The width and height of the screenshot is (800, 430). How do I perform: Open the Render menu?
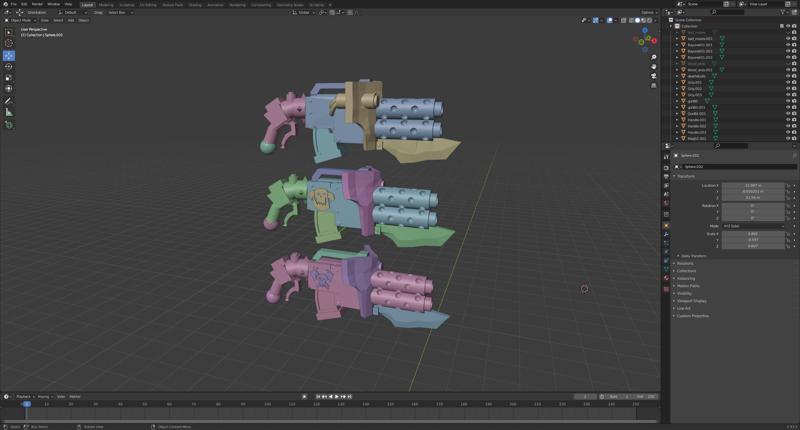[37, 4]
